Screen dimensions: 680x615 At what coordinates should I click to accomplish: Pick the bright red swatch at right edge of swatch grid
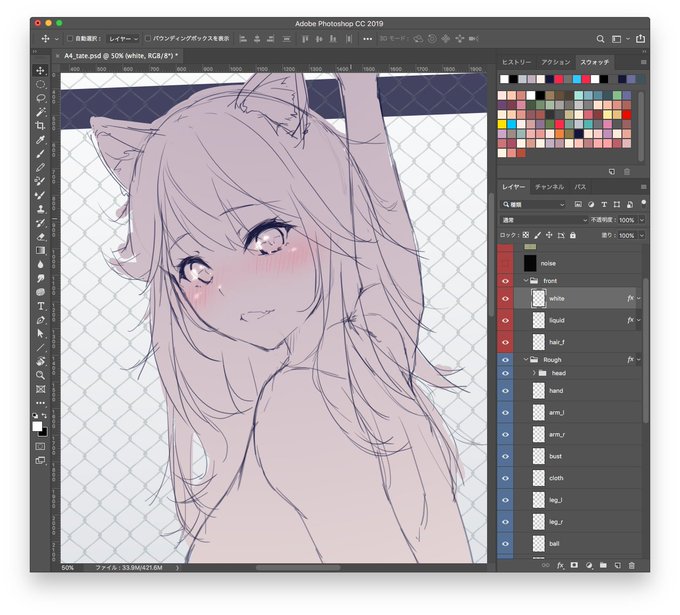pos(627,115)
